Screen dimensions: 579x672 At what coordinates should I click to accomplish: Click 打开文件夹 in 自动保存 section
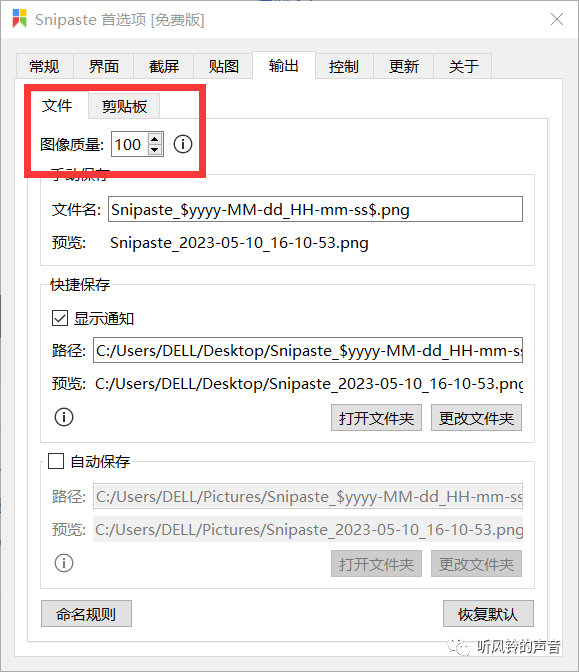point(376,564)
